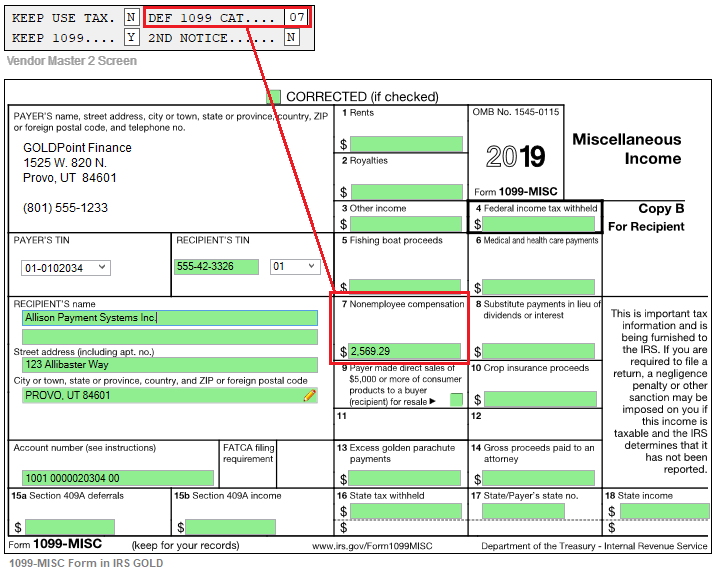This screenshot has height=573, width=715.
Task: Click the KEEP 1099 value box
Action: tap(132, 38)
